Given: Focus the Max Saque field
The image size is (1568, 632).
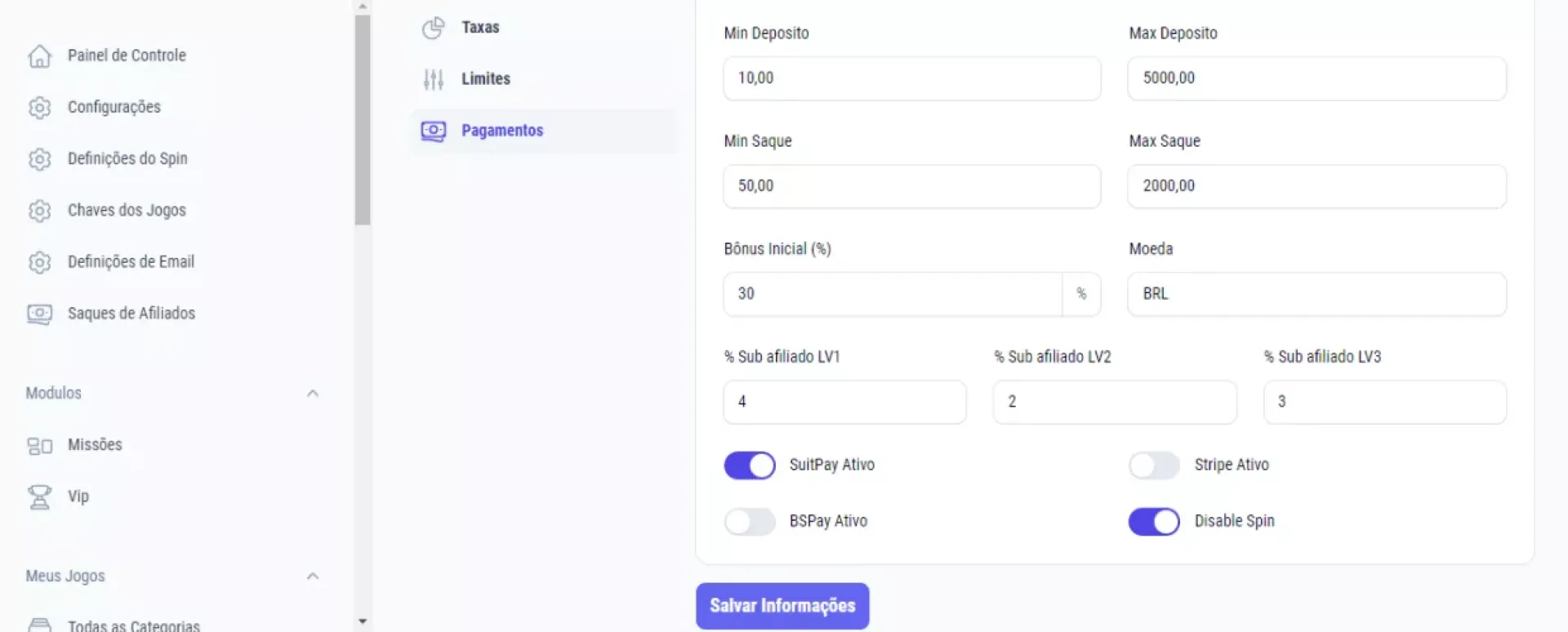Looking at the screenshot, I should 1317,186.
